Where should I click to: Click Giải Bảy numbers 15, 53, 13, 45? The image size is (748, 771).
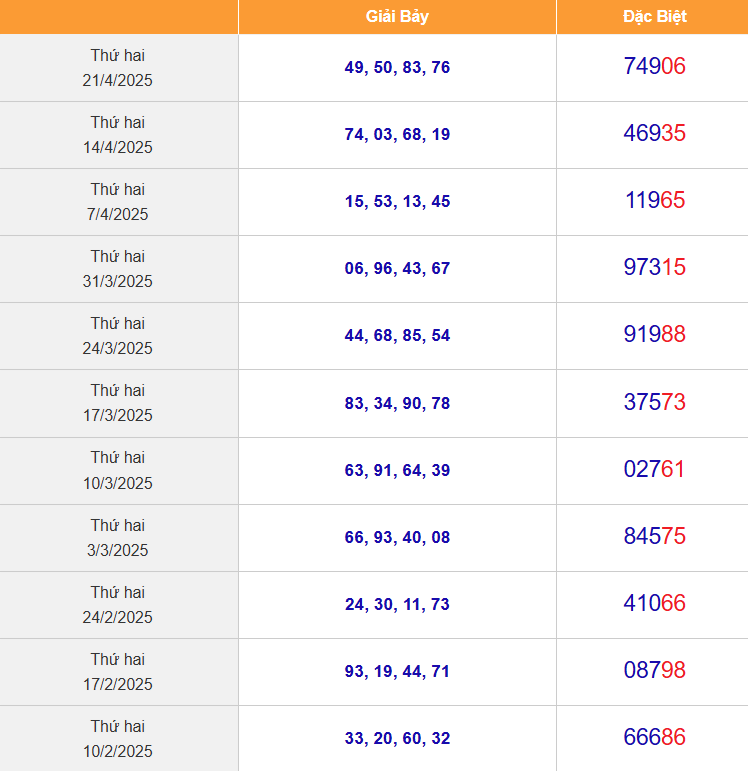397,202
